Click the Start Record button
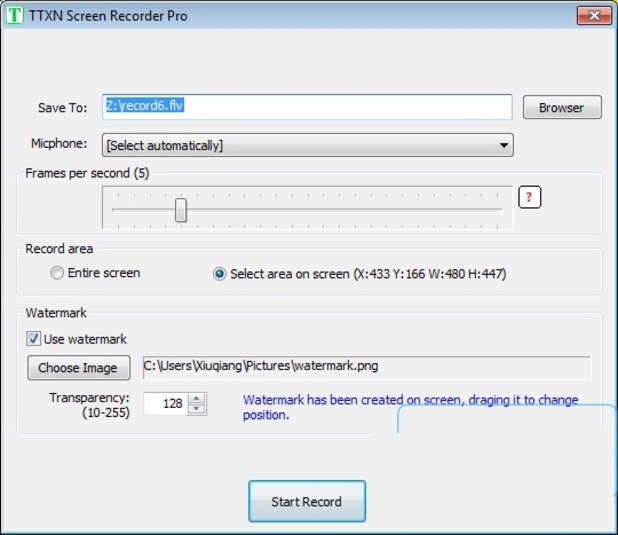This screenshot has width=618, height=535. coord(307,501)
